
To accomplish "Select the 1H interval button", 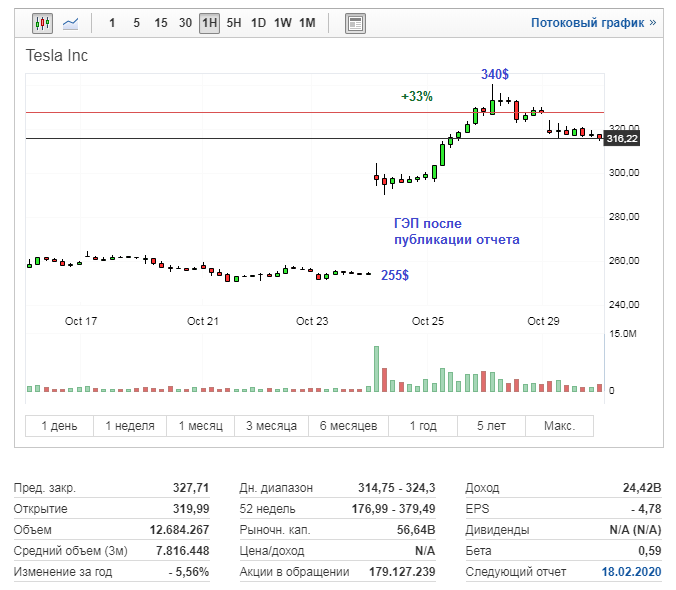I will [x=210, y=23].
